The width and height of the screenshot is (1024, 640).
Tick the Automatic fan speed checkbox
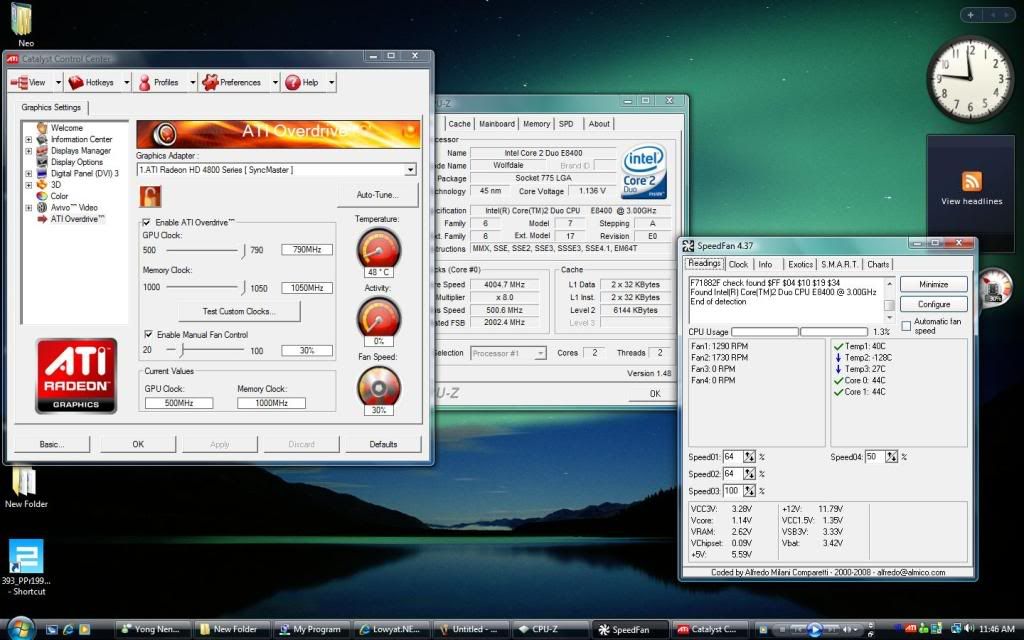point(906,325)
